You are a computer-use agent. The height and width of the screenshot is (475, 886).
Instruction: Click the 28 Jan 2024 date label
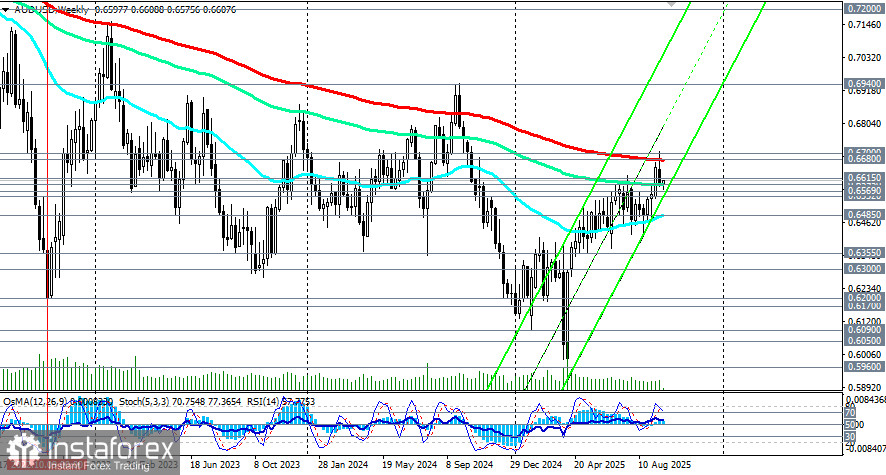click(342, 465)
